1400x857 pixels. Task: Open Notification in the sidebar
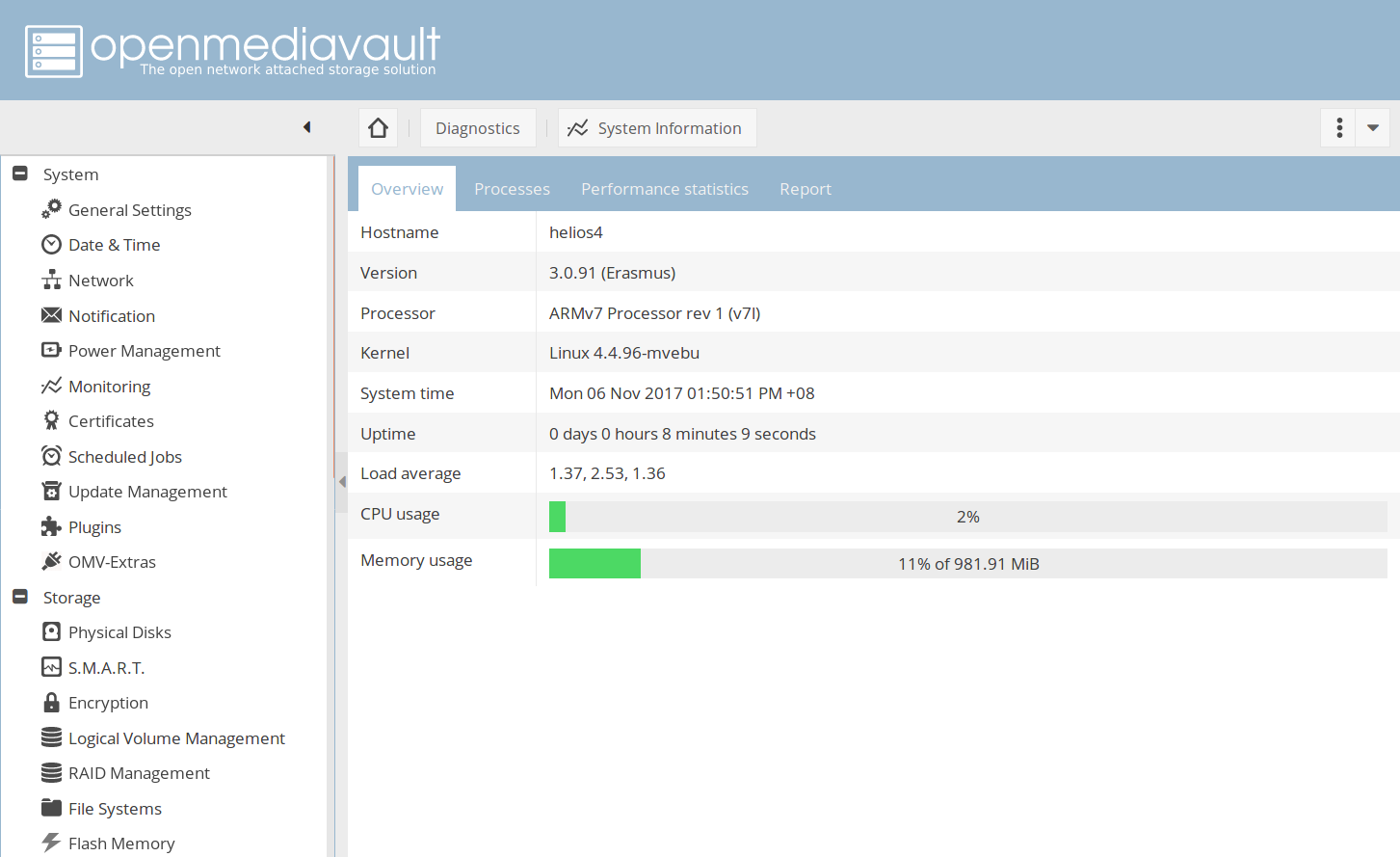(x=112, y=316)
